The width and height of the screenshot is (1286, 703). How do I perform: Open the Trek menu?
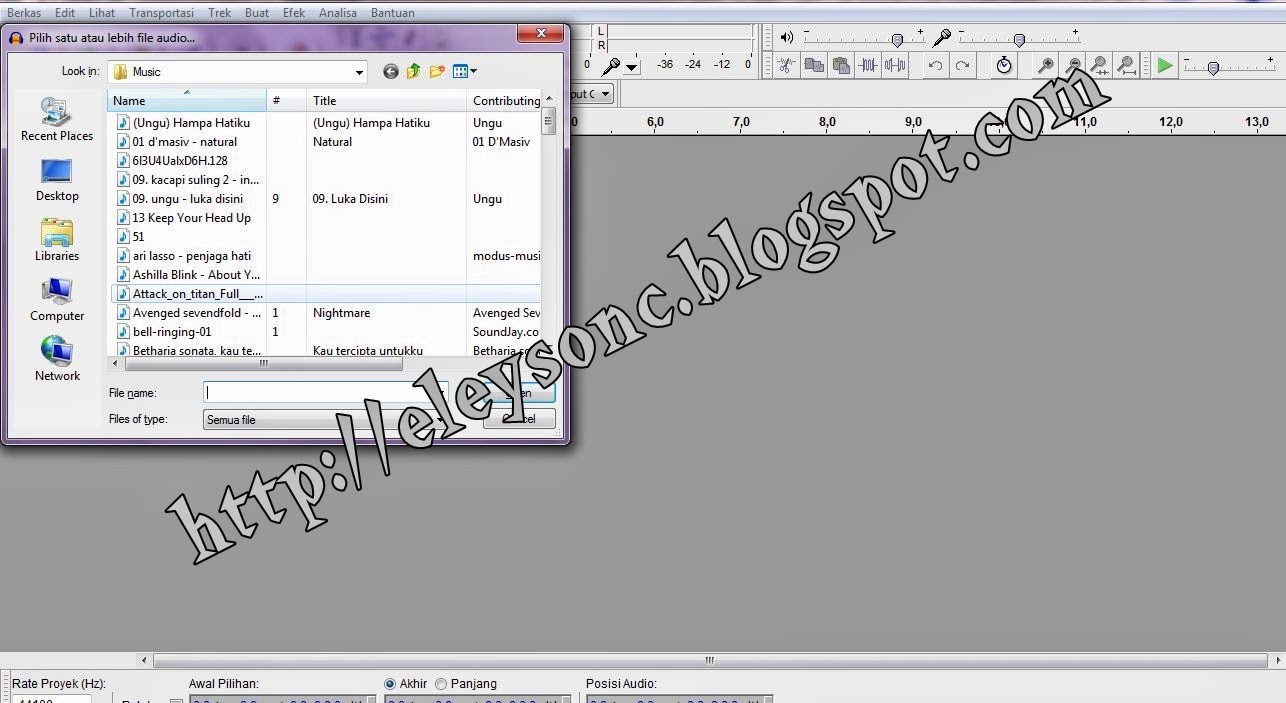220,13
